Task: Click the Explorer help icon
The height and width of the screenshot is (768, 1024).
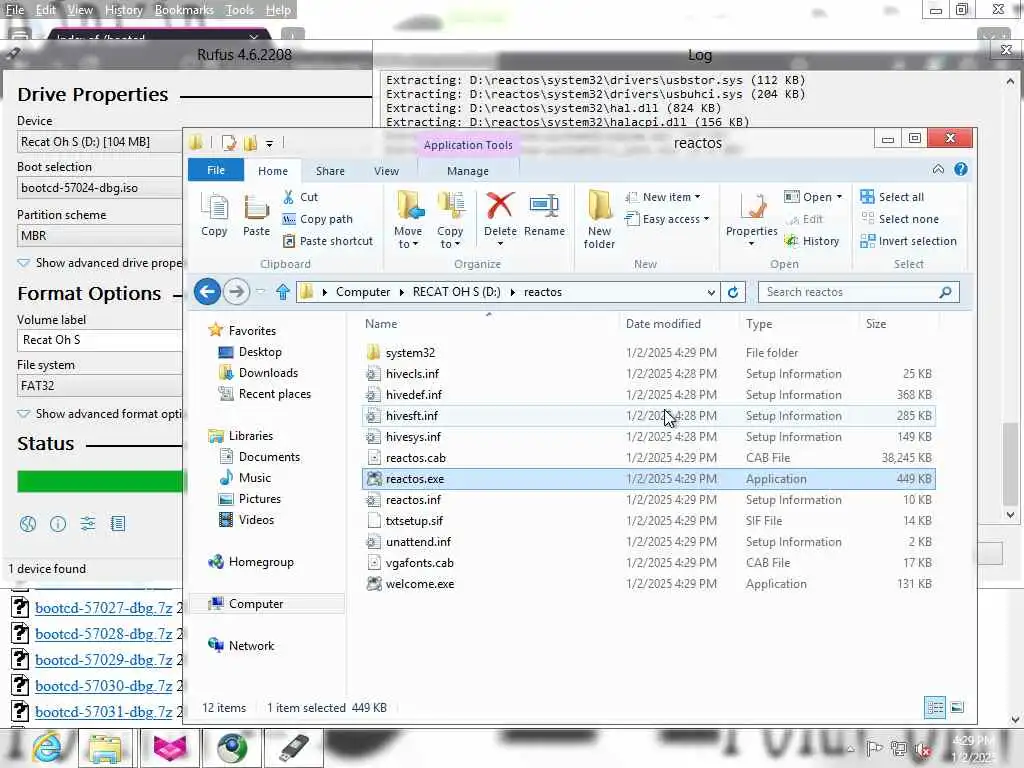Action: pyautogui.click(x=960, y=169)
